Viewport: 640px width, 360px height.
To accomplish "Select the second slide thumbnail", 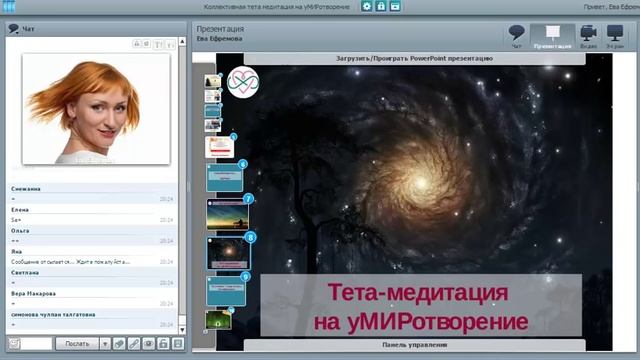I will [212, 96].
